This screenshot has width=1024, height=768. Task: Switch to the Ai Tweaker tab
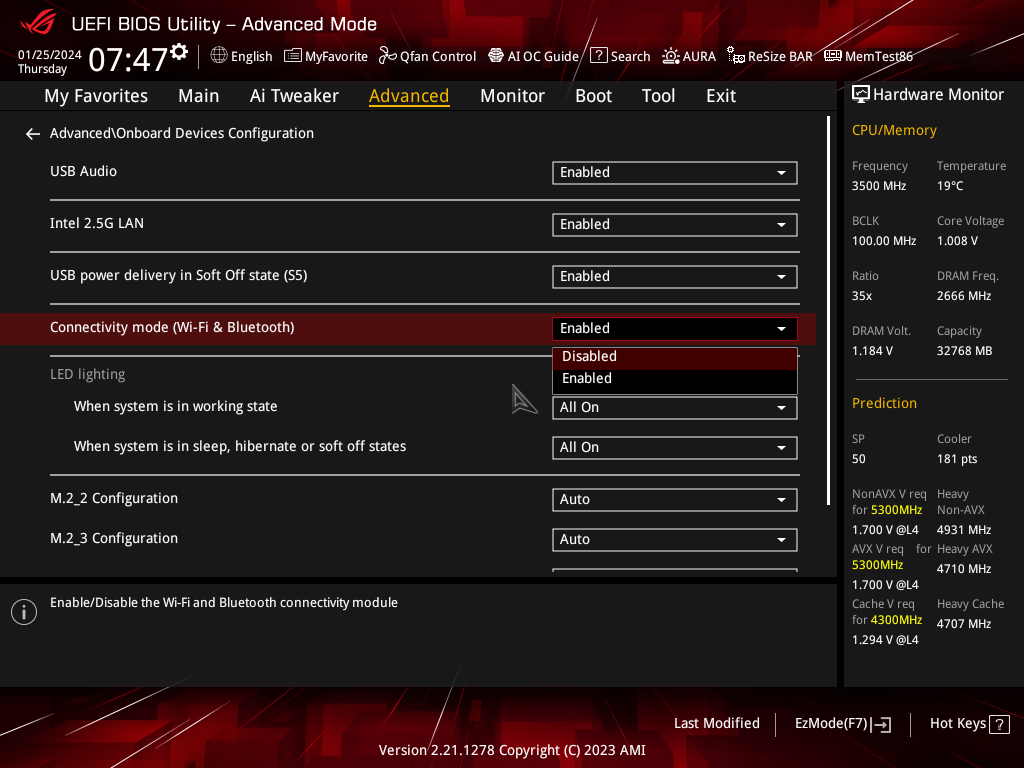(x=294, y=96)
